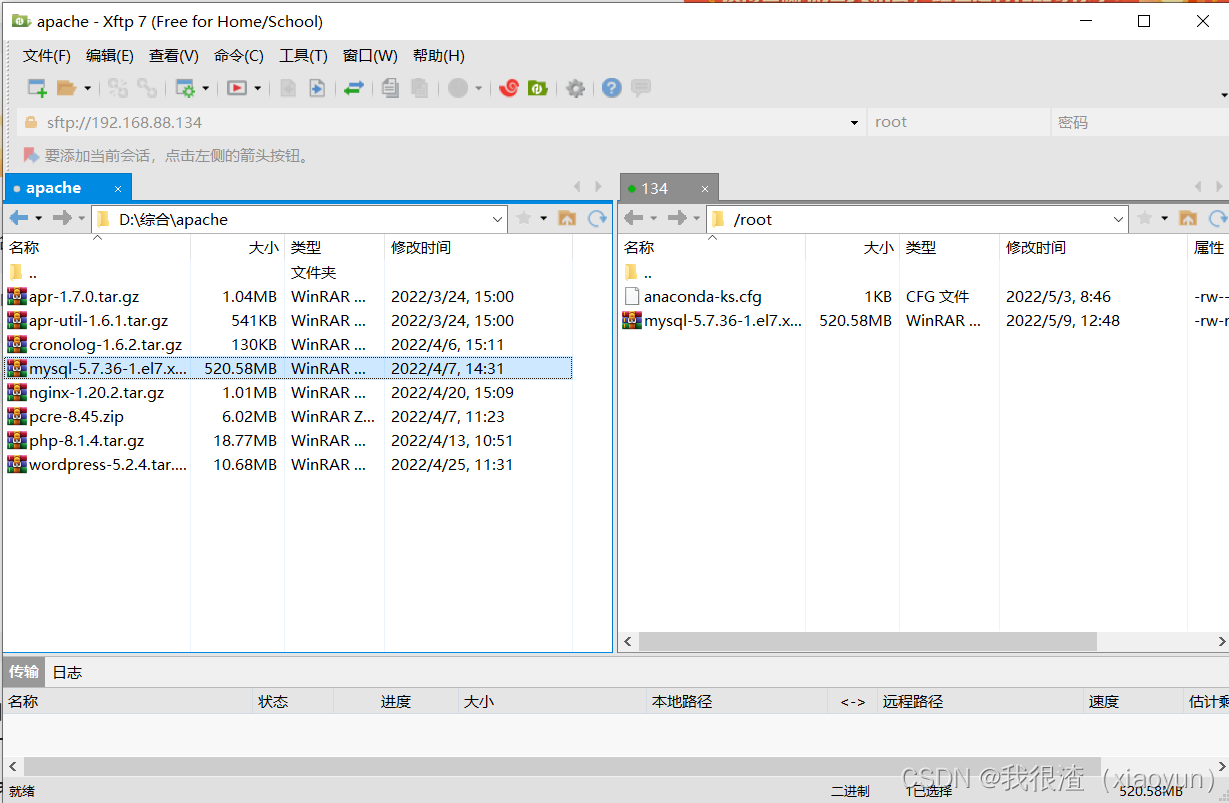Click the green-blue synchronize arrows icon
1229x803 pixels.
point(353,88)
